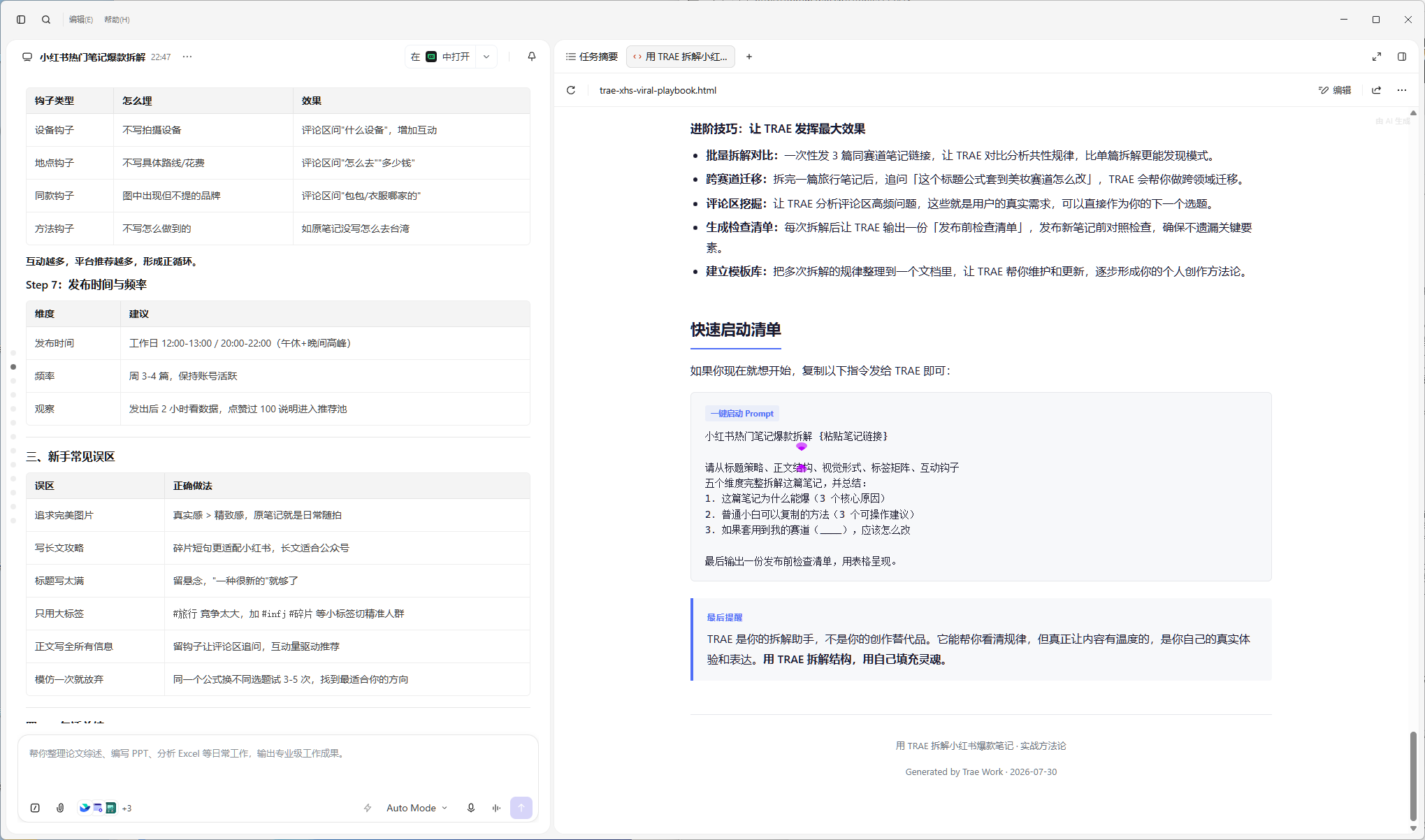Click the notification bell icon
1425x840 pixels.
point(532,57)
